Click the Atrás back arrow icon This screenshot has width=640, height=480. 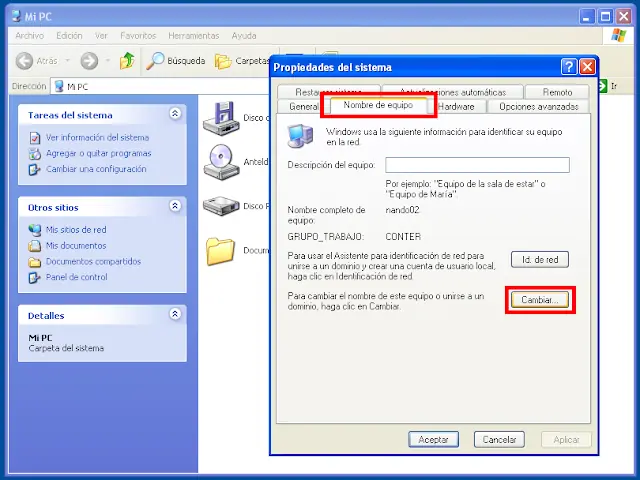point(24,61)
